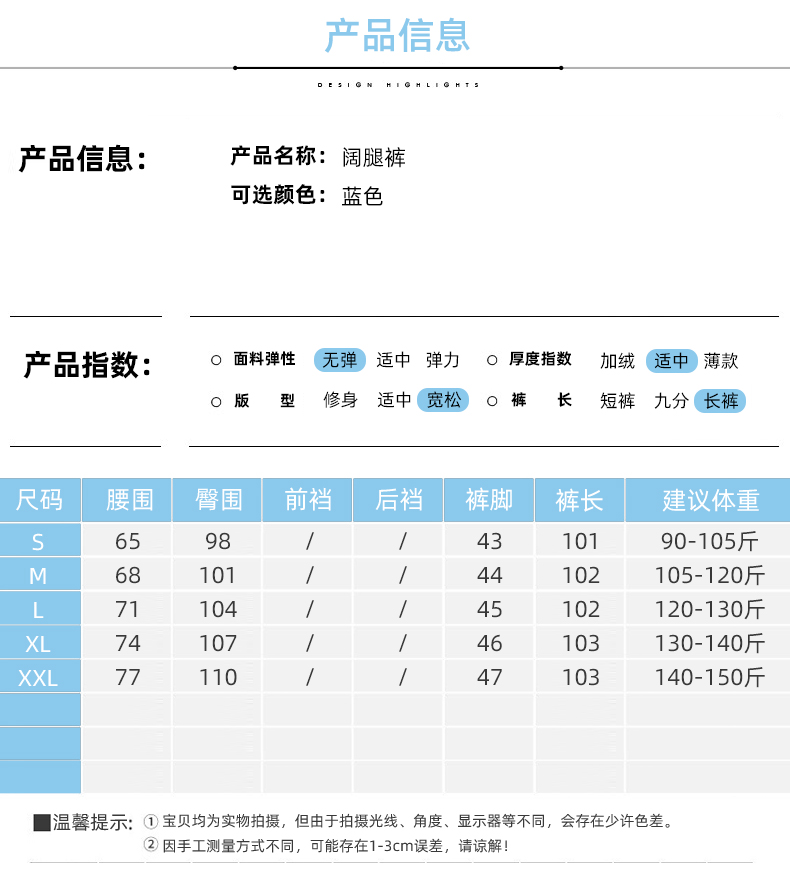The image size is (790, 884).
Task: Choose the 九分 length option
Action: tap(671, 401)
